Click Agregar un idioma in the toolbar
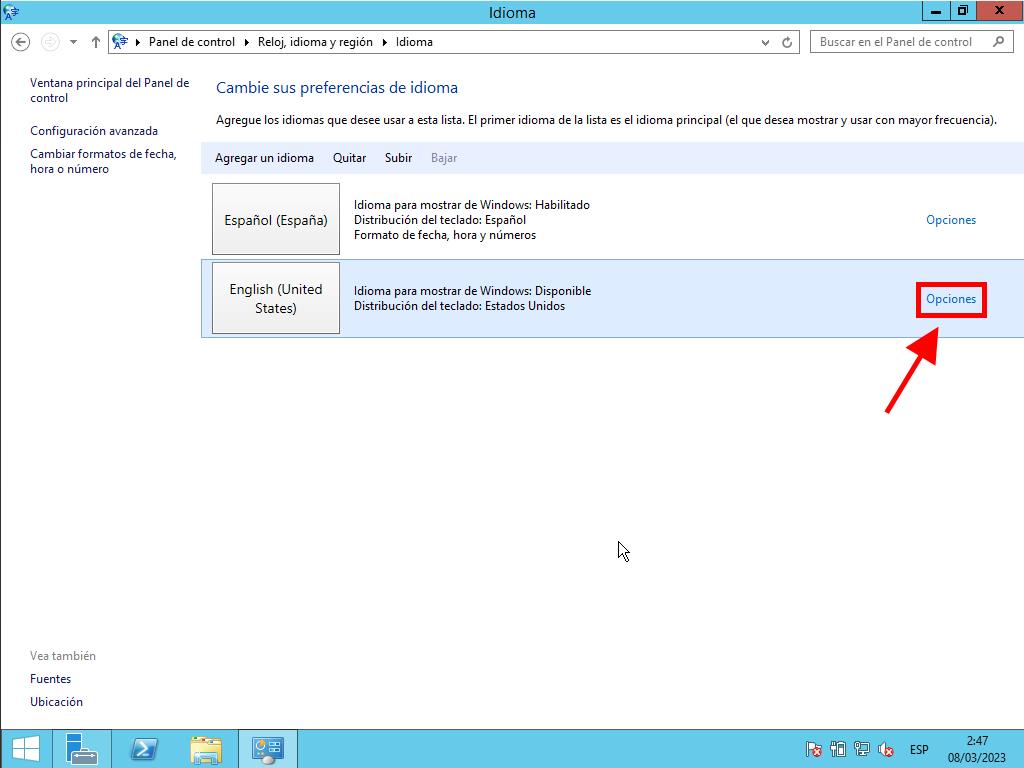This screenshot has width=1024, height=768. tap(264, 158)
